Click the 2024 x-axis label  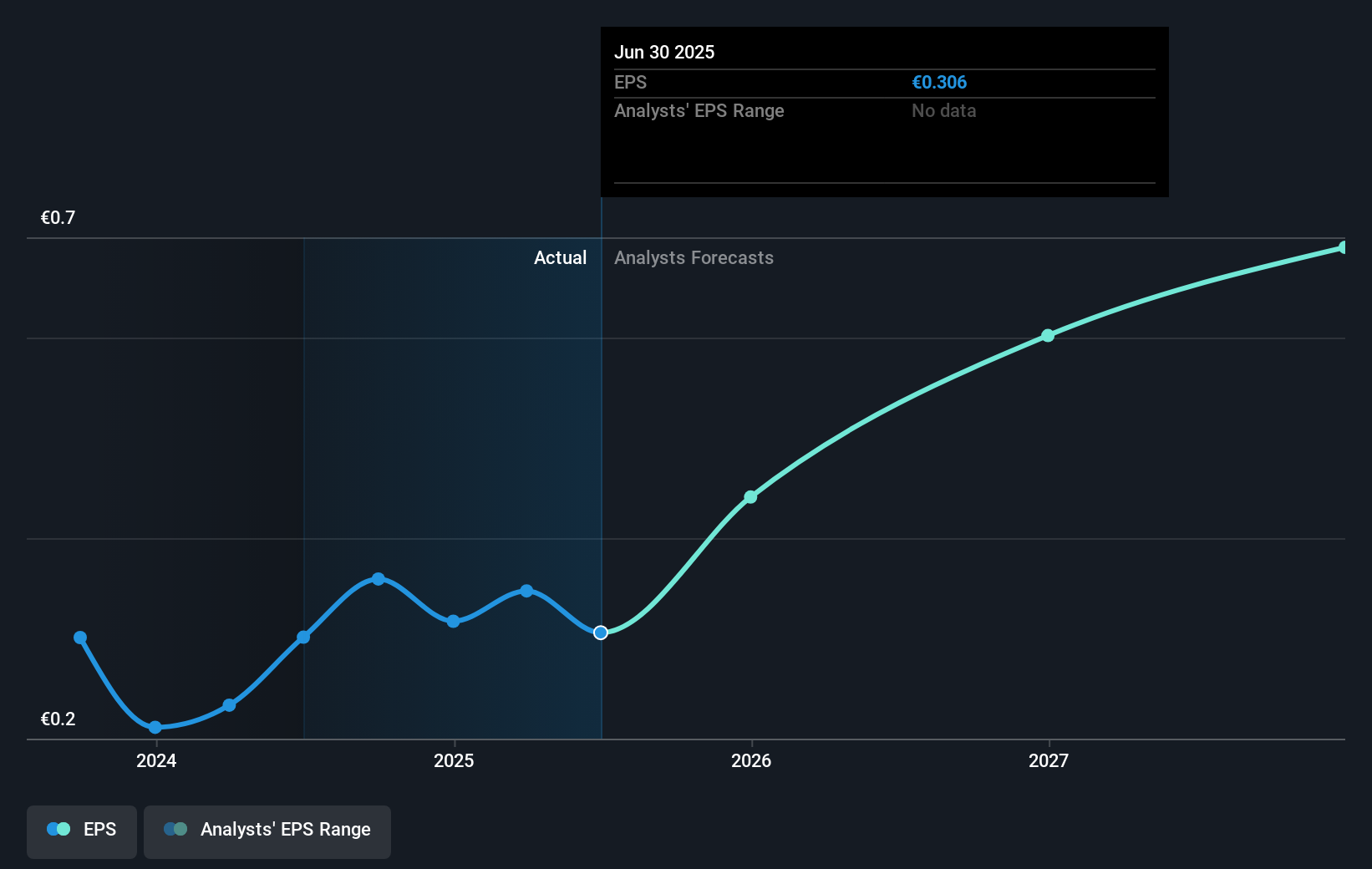pos(156,760)
